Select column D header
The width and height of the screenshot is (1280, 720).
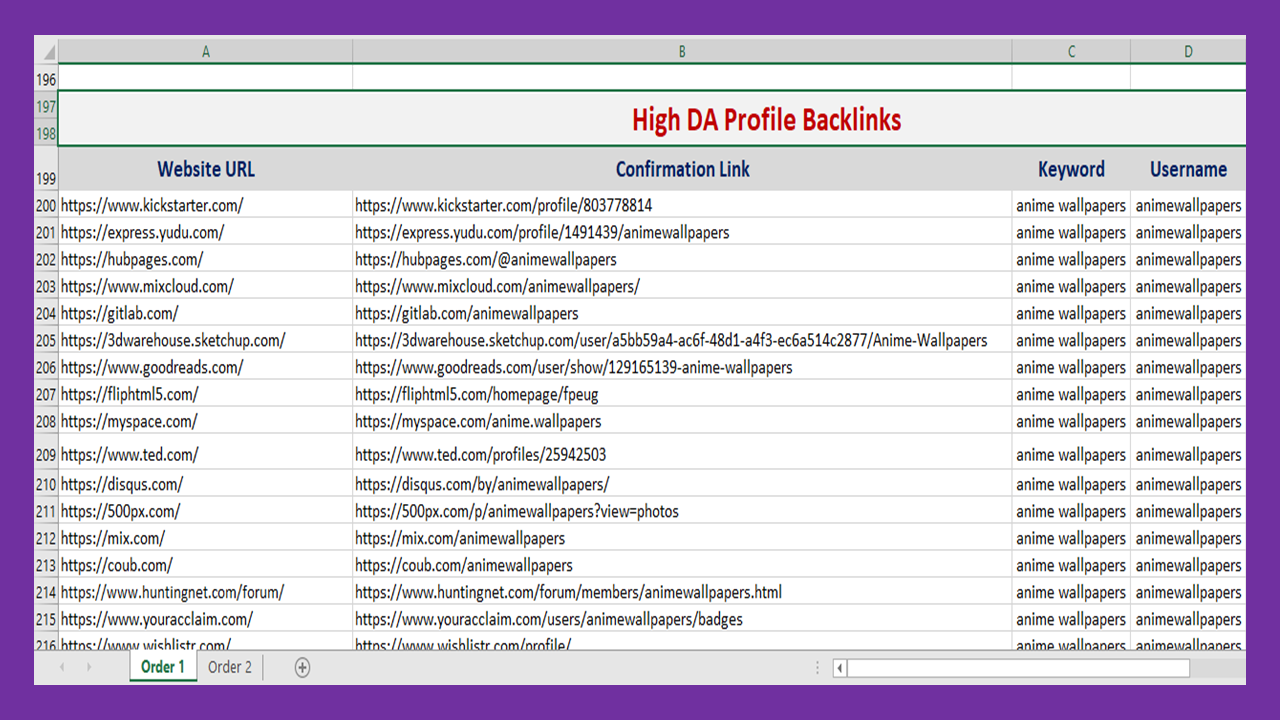[1188, 52]
